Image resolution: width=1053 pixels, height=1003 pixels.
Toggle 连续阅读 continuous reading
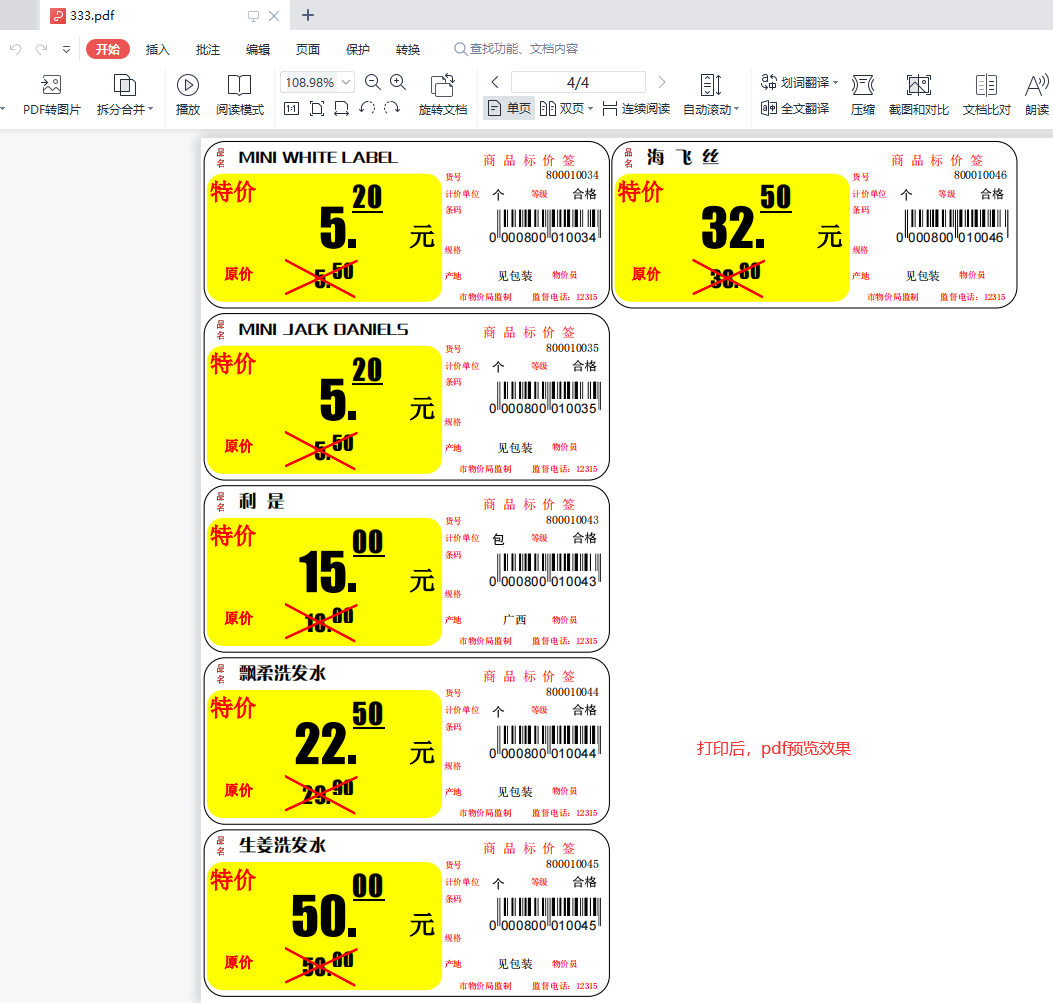637,108
